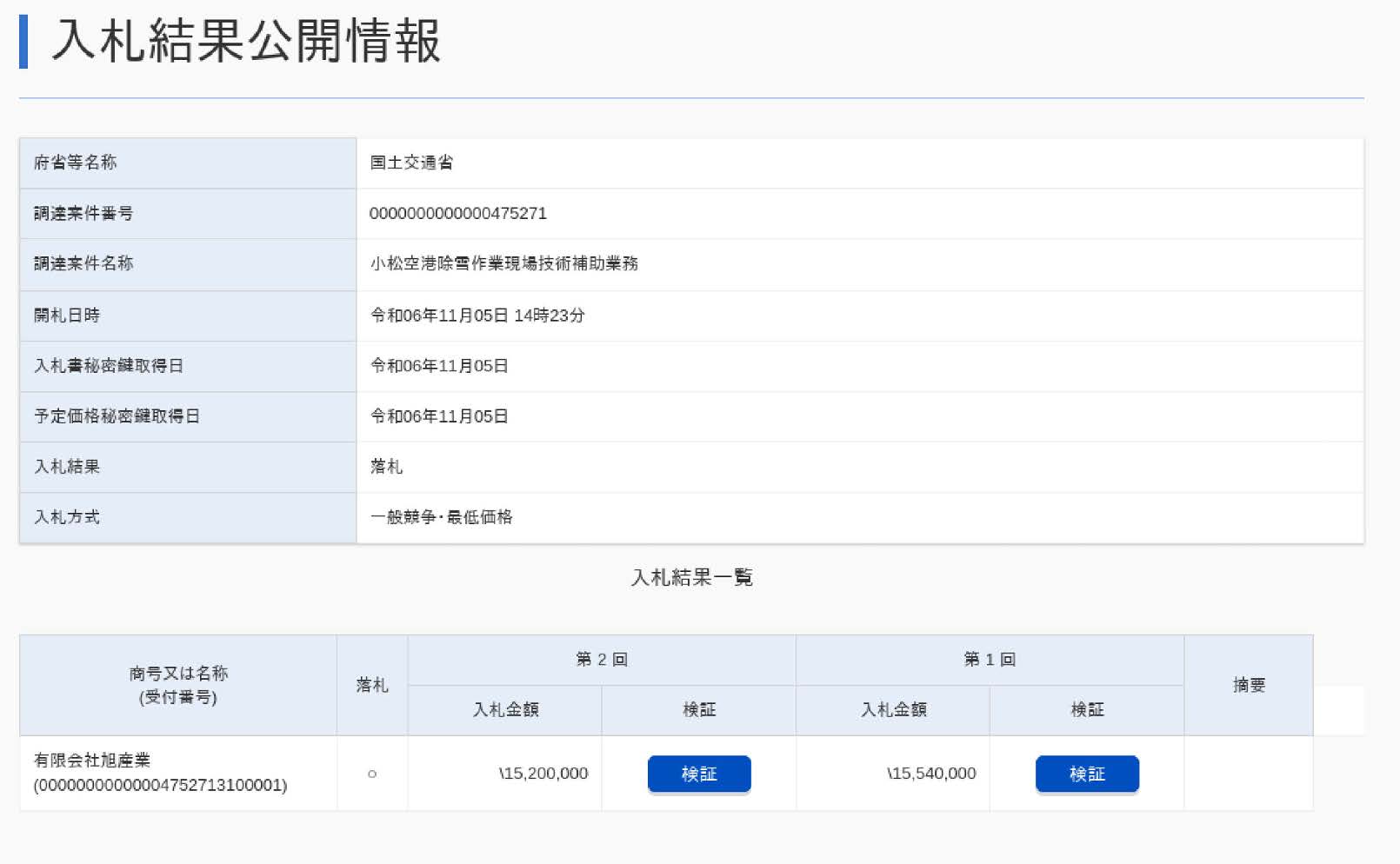
Task: Click the procurement case number 0000000000000475271
Action: click(x=457, y=213)
